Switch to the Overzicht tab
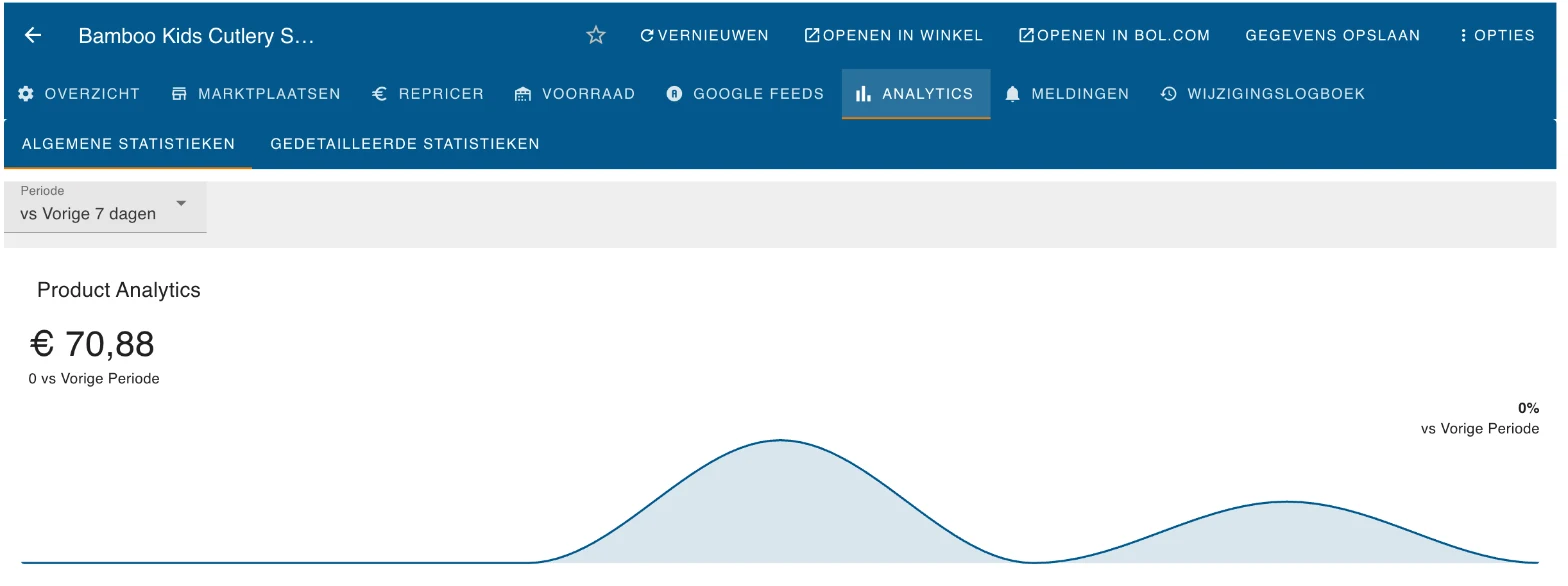 click(79, 94)
